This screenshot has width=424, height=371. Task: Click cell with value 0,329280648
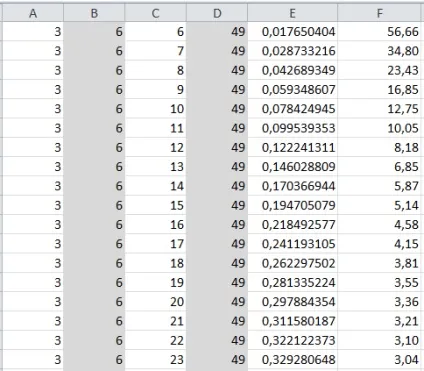pos(293,360)
